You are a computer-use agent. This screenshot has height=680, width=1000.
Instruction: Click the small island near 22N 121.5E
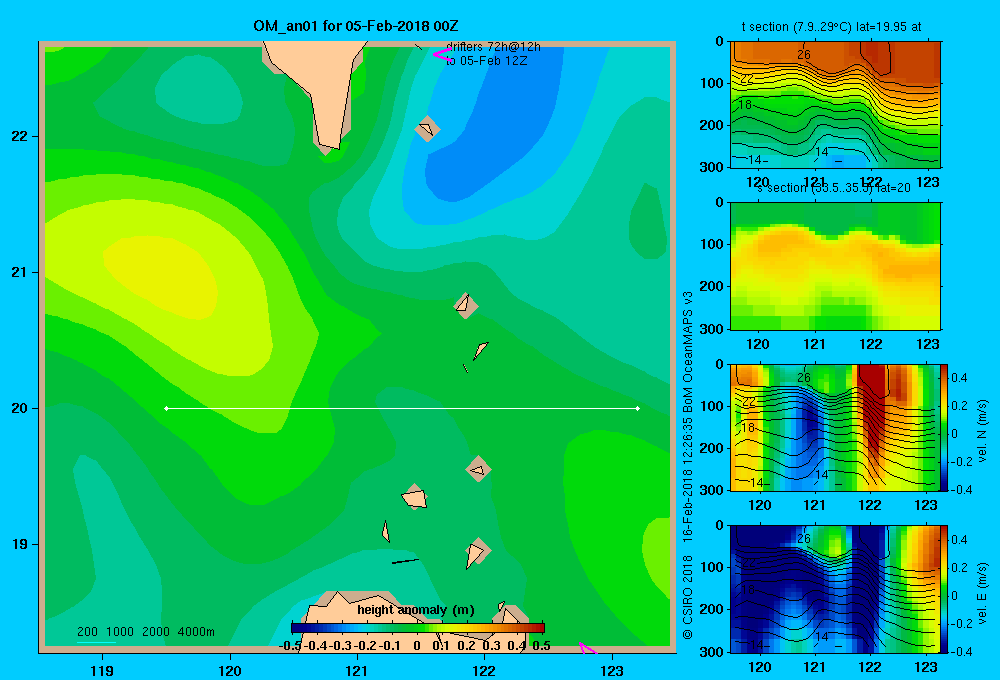point(427,129)
